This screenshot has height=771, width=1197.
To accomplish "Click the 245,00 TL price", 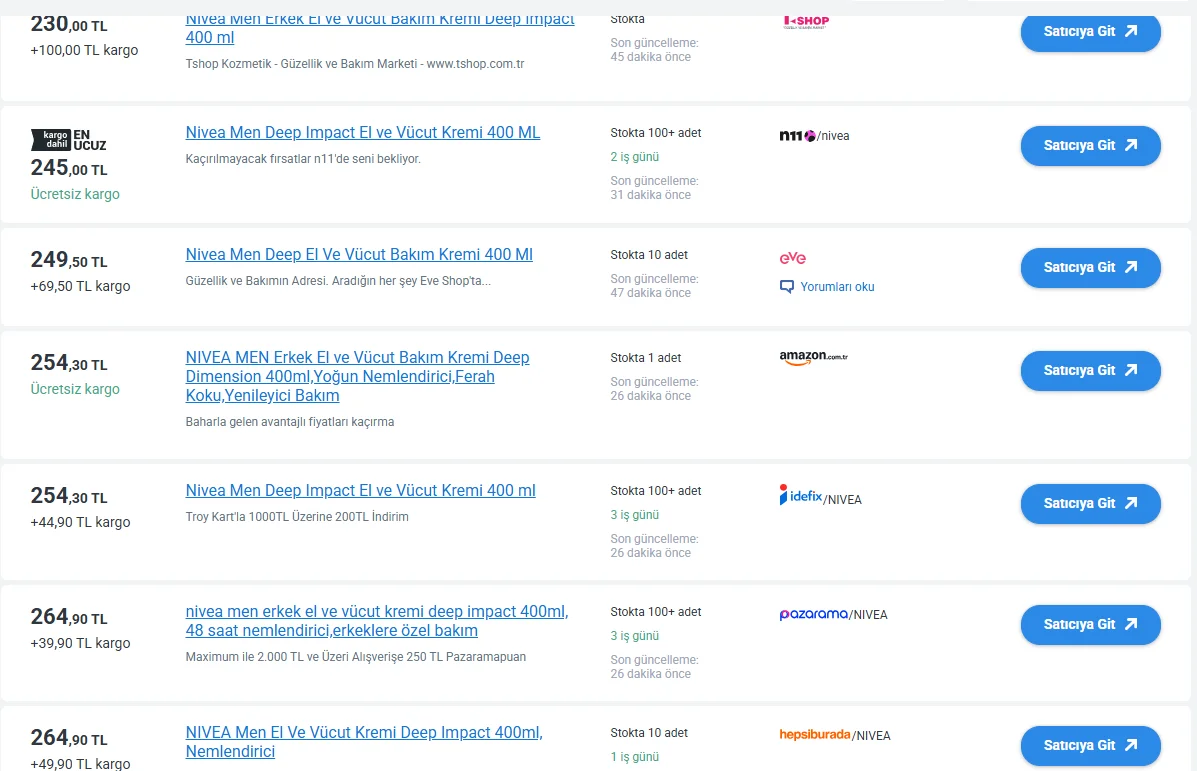I will [69, 167].
